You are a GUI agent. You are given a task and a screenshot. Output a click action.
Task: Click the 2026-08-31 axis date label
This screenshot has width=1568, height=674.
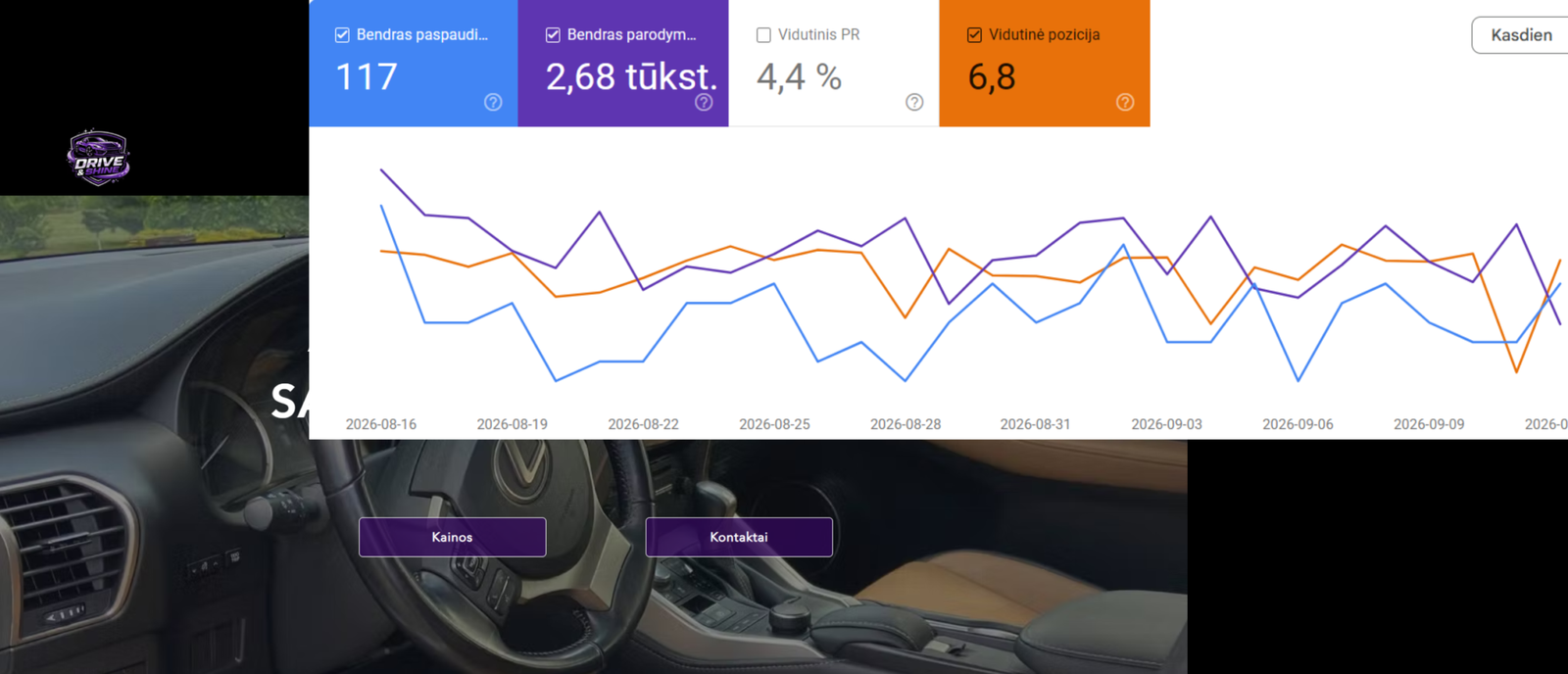[1035, 424]
